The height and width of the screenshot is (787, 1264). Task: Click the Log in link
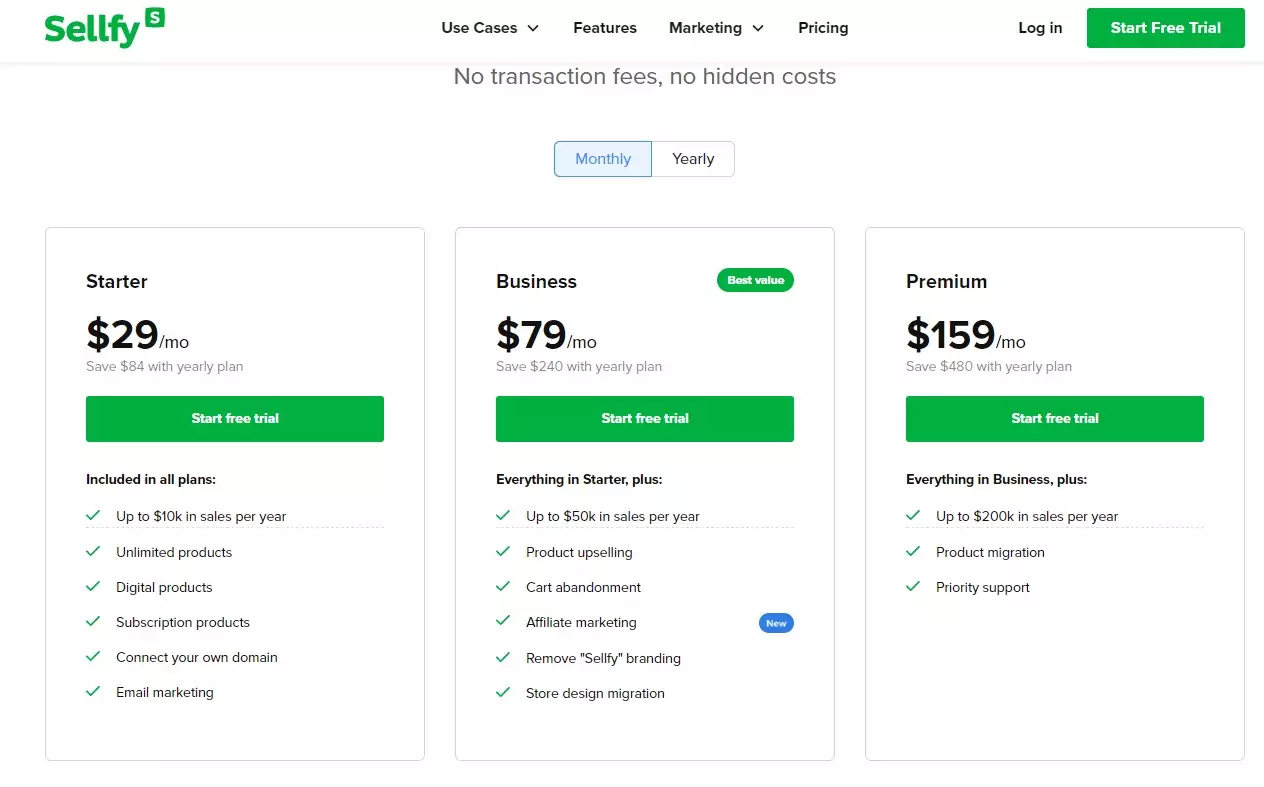(x=1040, y=28)
